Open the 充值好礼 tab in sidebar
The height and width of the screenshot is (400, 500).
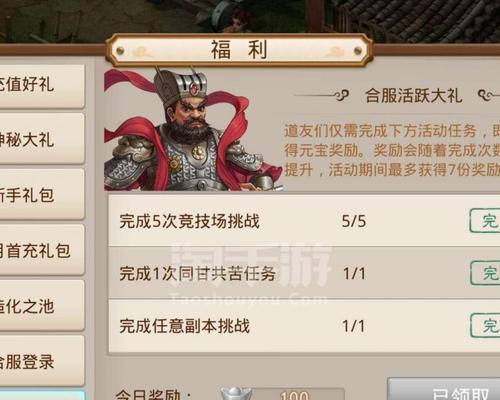pos(40,85)
